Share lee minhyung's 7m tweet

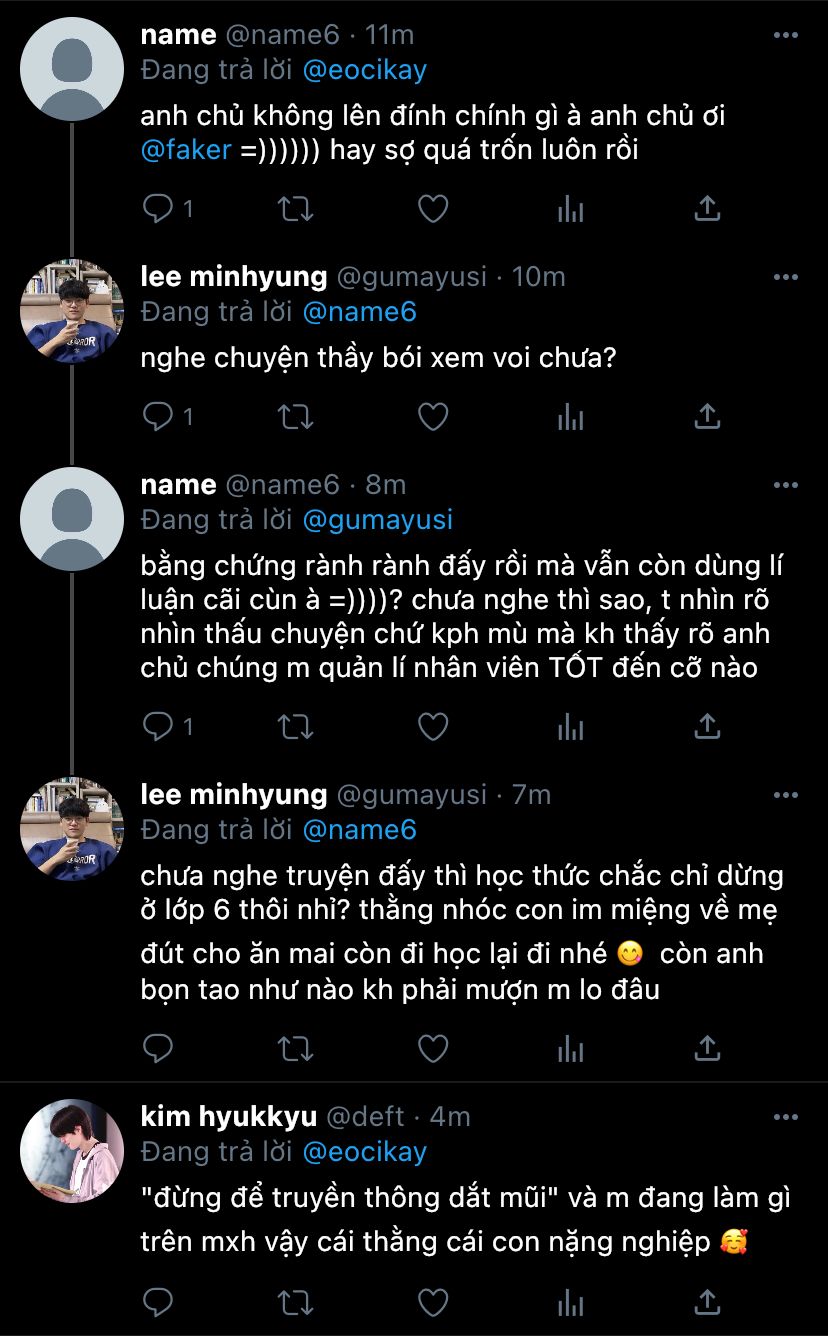pos(707,1049)
